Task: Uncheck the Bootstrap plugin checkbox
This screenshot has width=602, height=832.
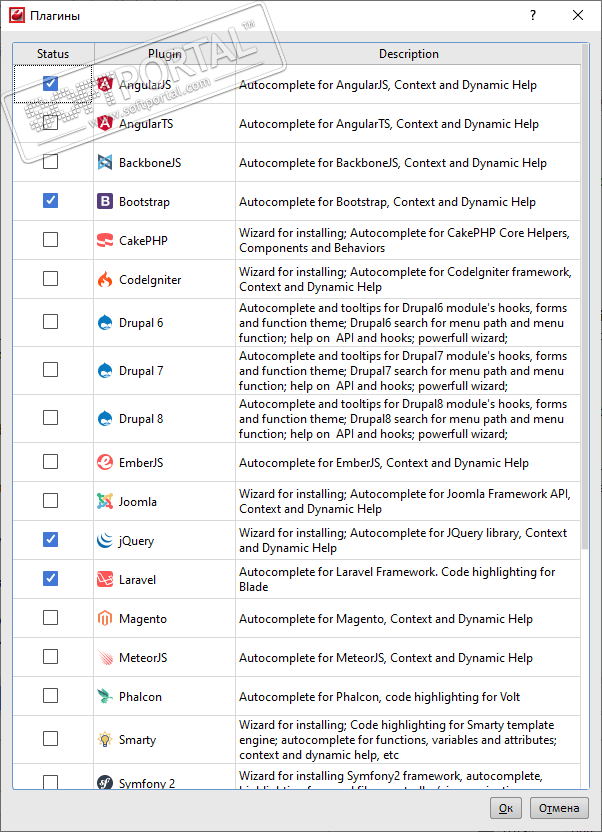Action: pyautogui.click(x=50, y=201)
